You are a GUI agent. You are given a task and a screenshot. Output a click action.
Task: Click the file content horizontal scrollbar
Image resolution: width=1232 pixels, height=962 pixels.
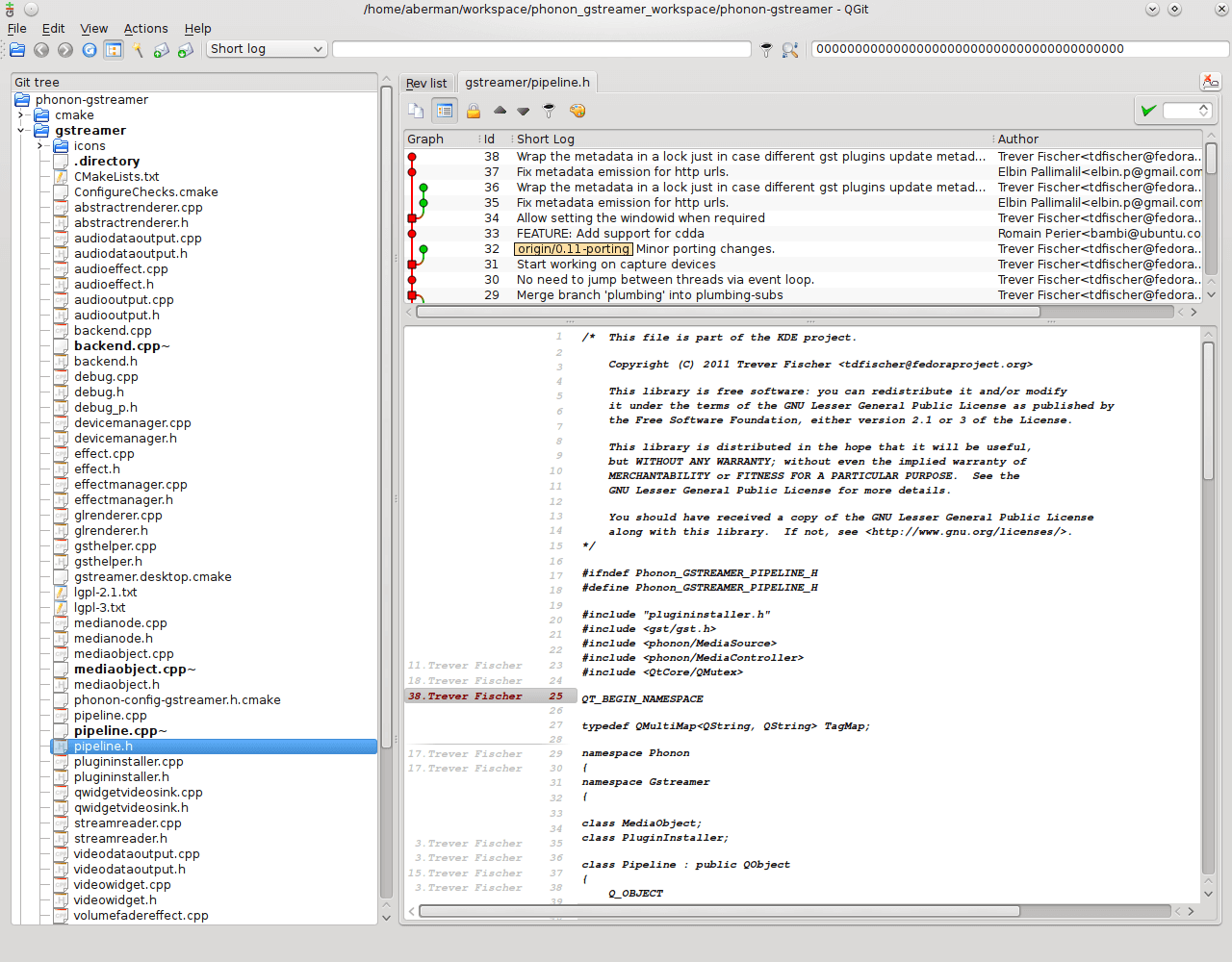tap(720, 910)
